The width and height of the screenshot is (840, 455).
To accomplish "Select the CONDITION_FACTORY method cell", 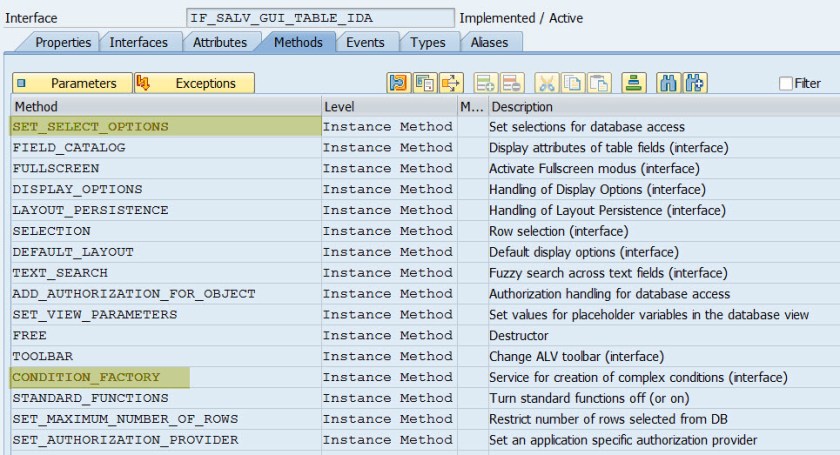I will coord(86,377).
